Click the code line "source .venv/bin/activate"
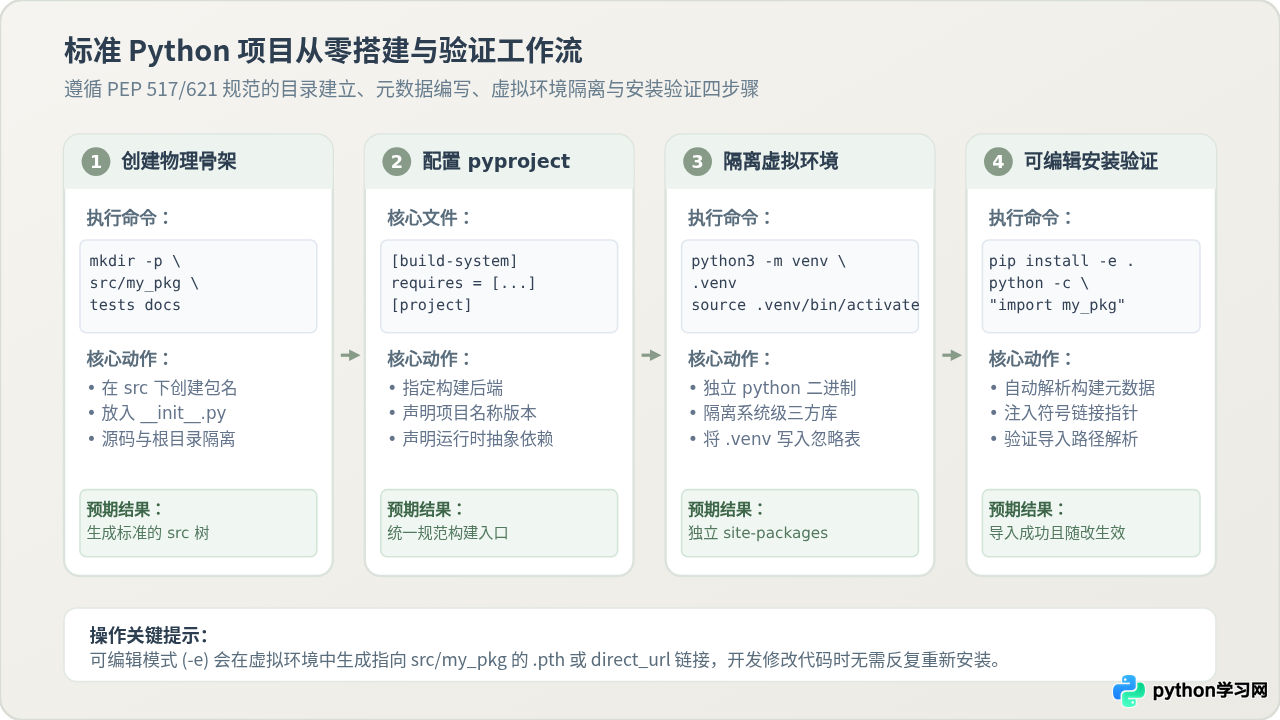Image resolution: width=1280 pixels, height=720 pixels. [x=806, y=305]
